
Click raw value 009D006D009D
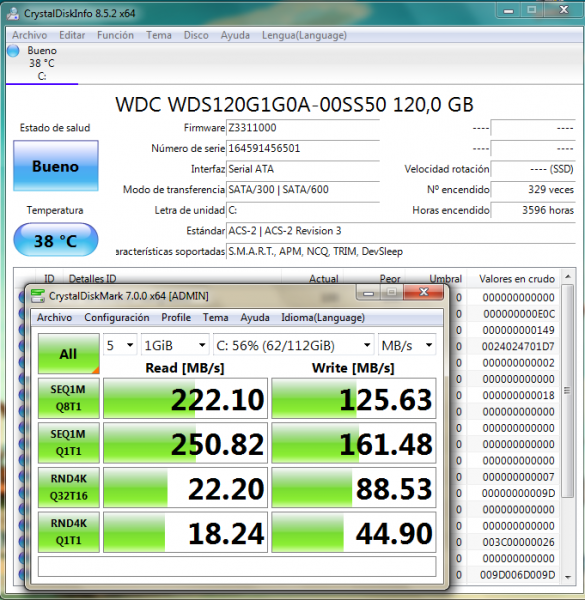[x=518, y=575]
